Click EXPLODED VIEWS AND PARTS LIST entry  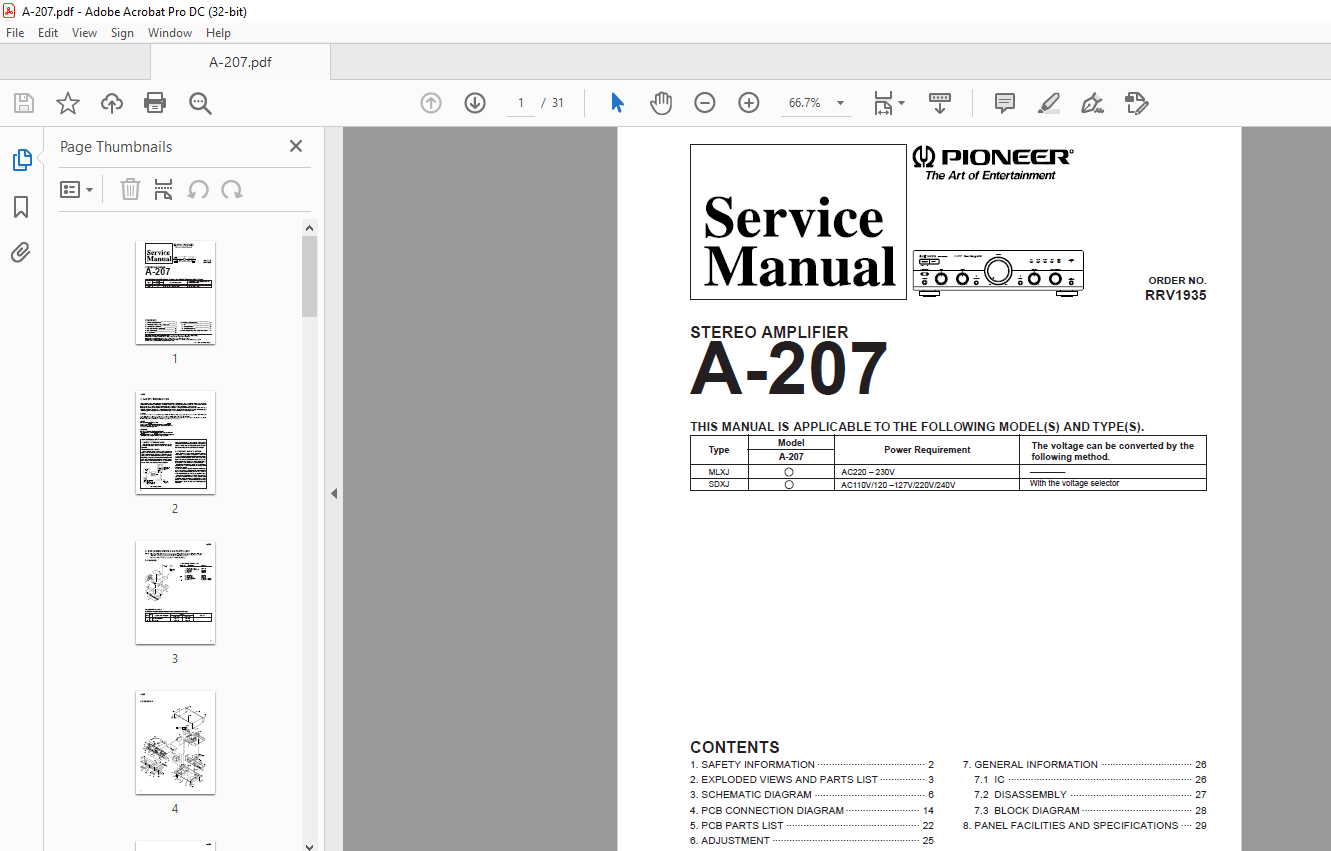click(x=812, y=779)
